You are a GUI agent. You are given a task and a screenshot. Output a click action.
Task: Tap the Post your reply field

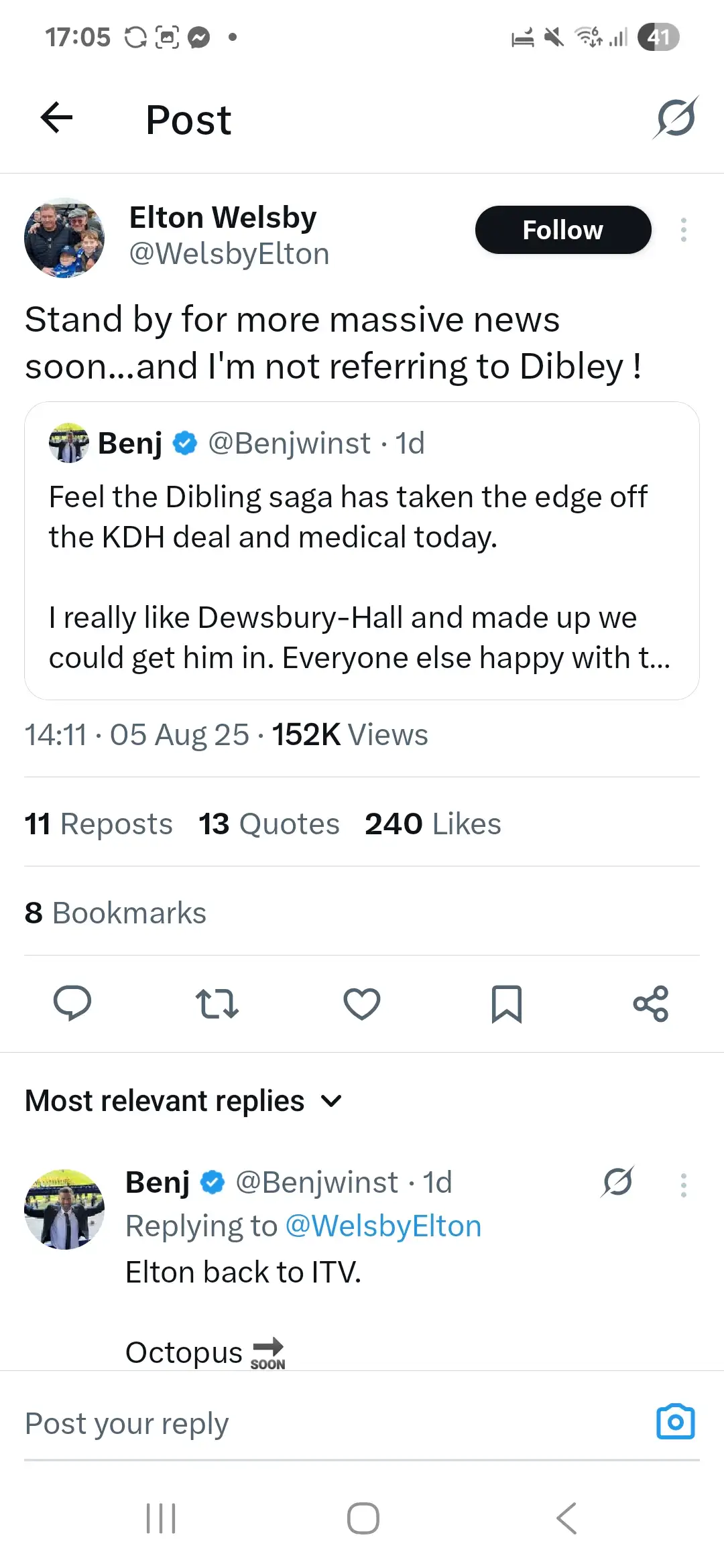[x=322, y=1423]
